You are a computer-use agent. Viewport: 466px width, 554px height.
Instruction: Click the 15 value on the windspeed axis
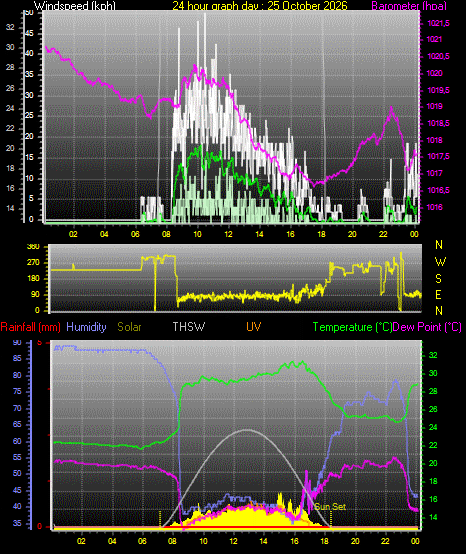(x=29, y=157)
